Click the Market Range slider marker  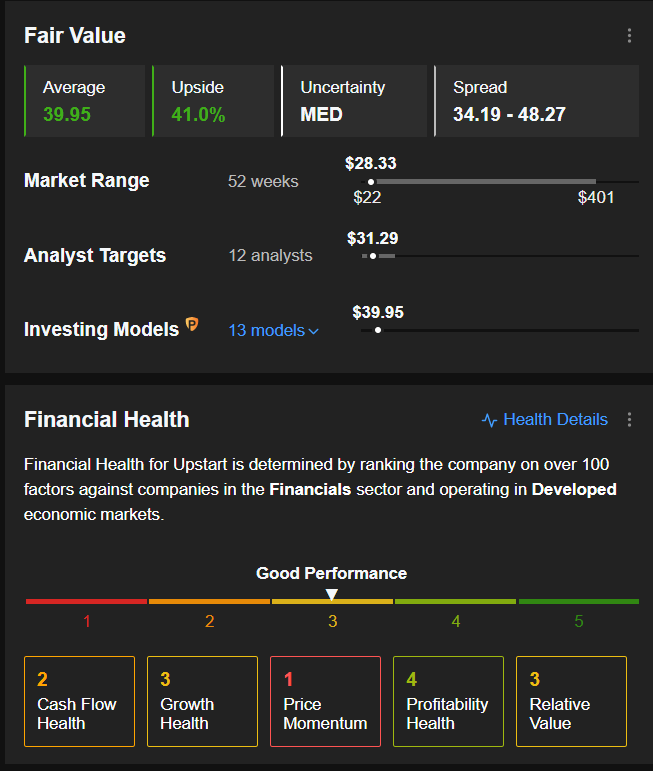click(371, 181)
